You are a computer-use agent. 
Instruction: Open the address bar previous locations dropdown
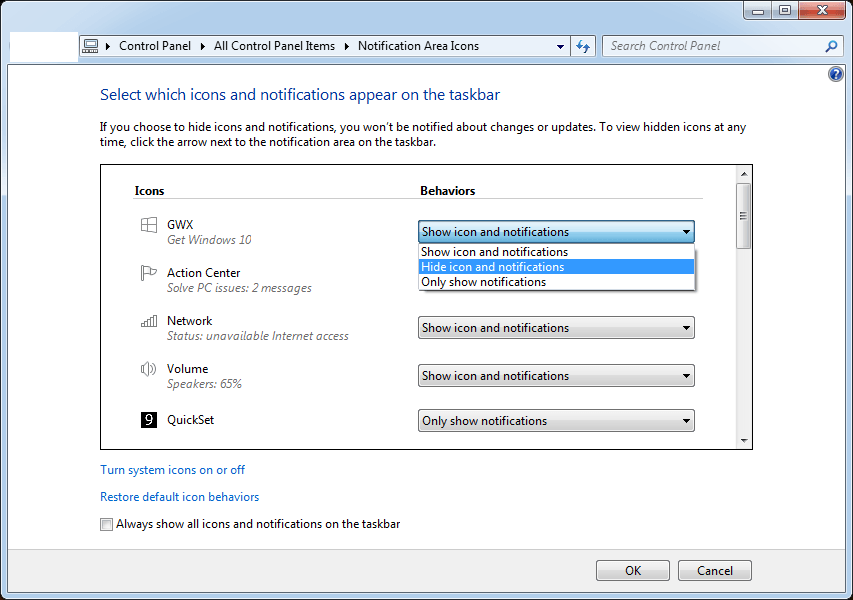(x=561, y=45)
